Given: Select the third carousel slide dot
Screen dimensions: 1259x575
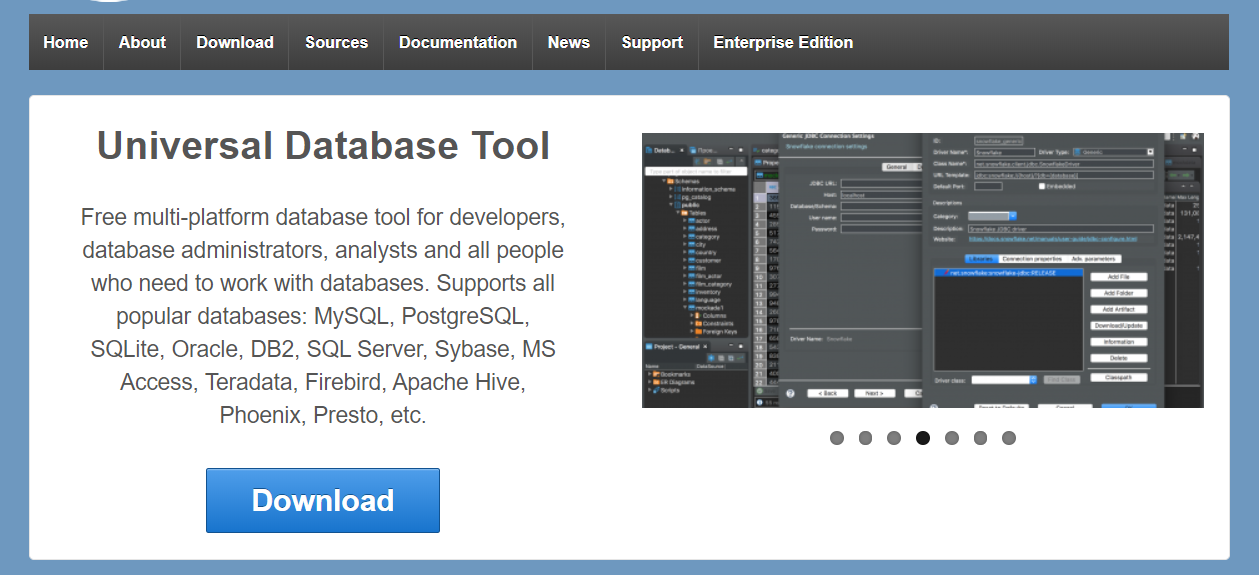Looking at the screenshot, I should (894, 438).
